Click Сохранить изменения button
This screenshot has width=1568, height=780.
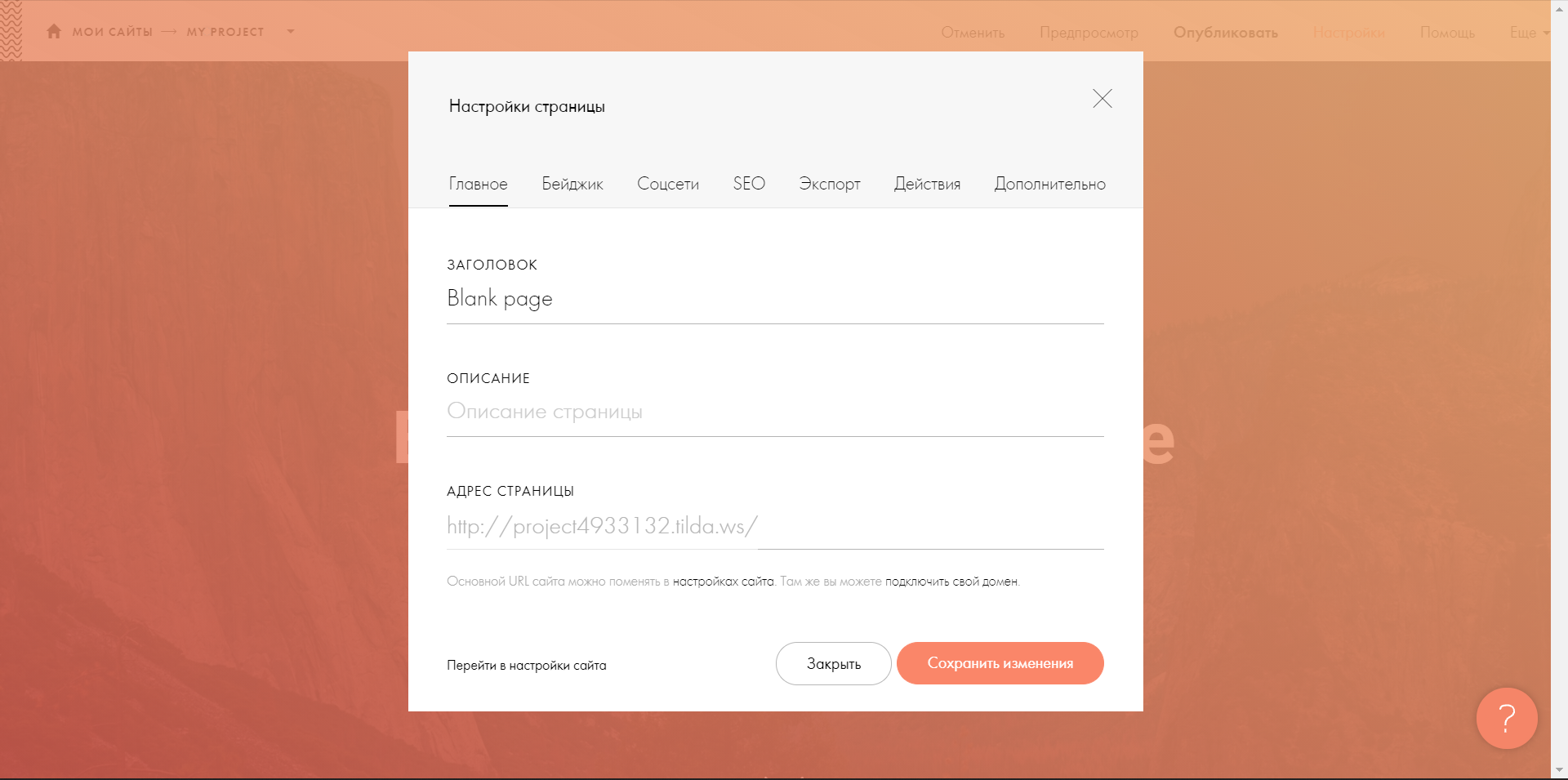tap(1000, 663)
